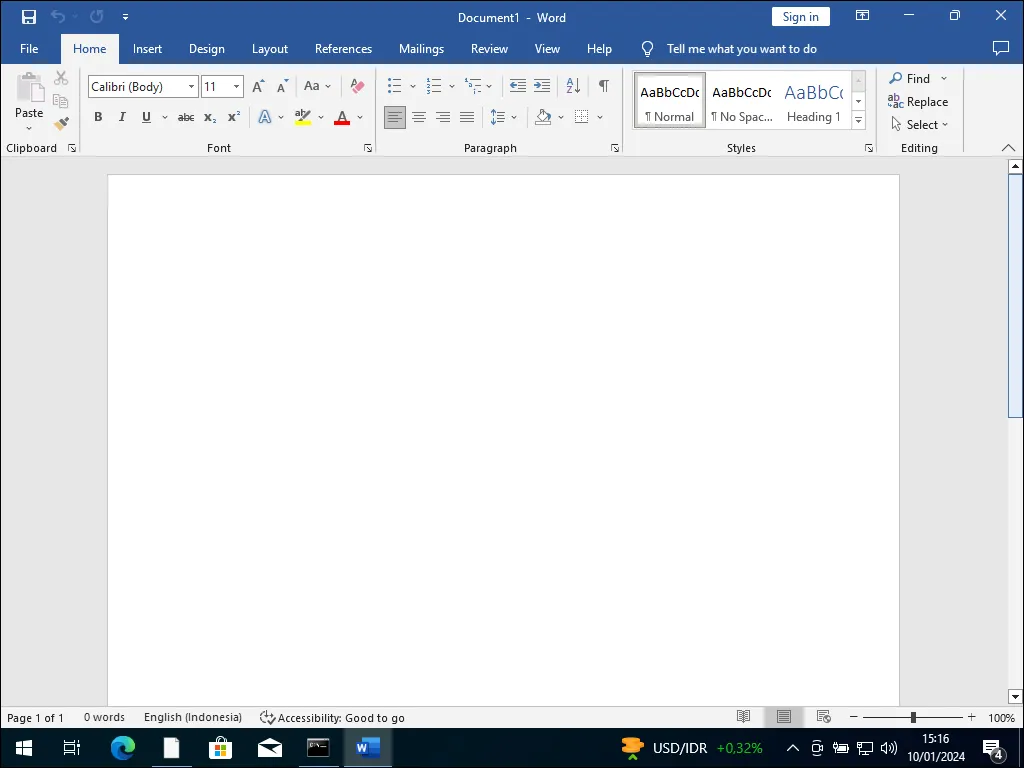Apply strikethrough formatting icon
This screenshot has height=768, width=1024.
click(185, 118)
